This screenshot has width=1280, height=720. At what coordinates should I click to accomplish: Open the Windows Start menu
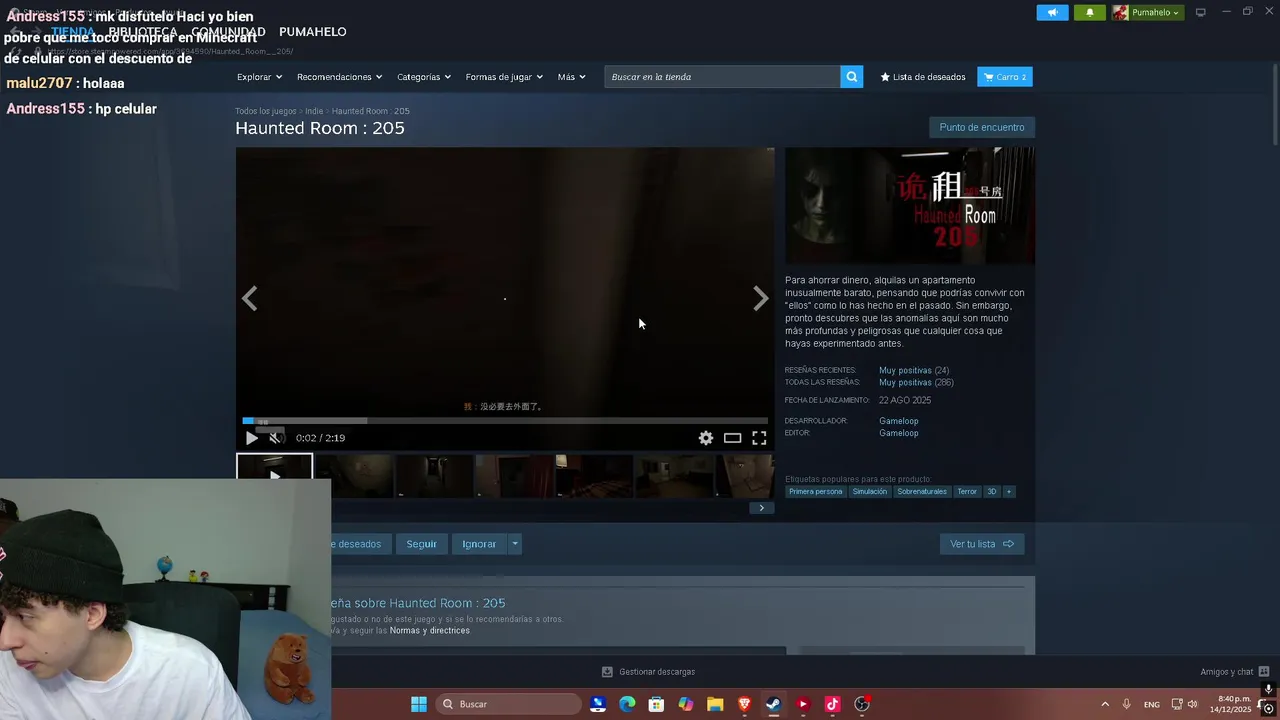tap(419, 704)
